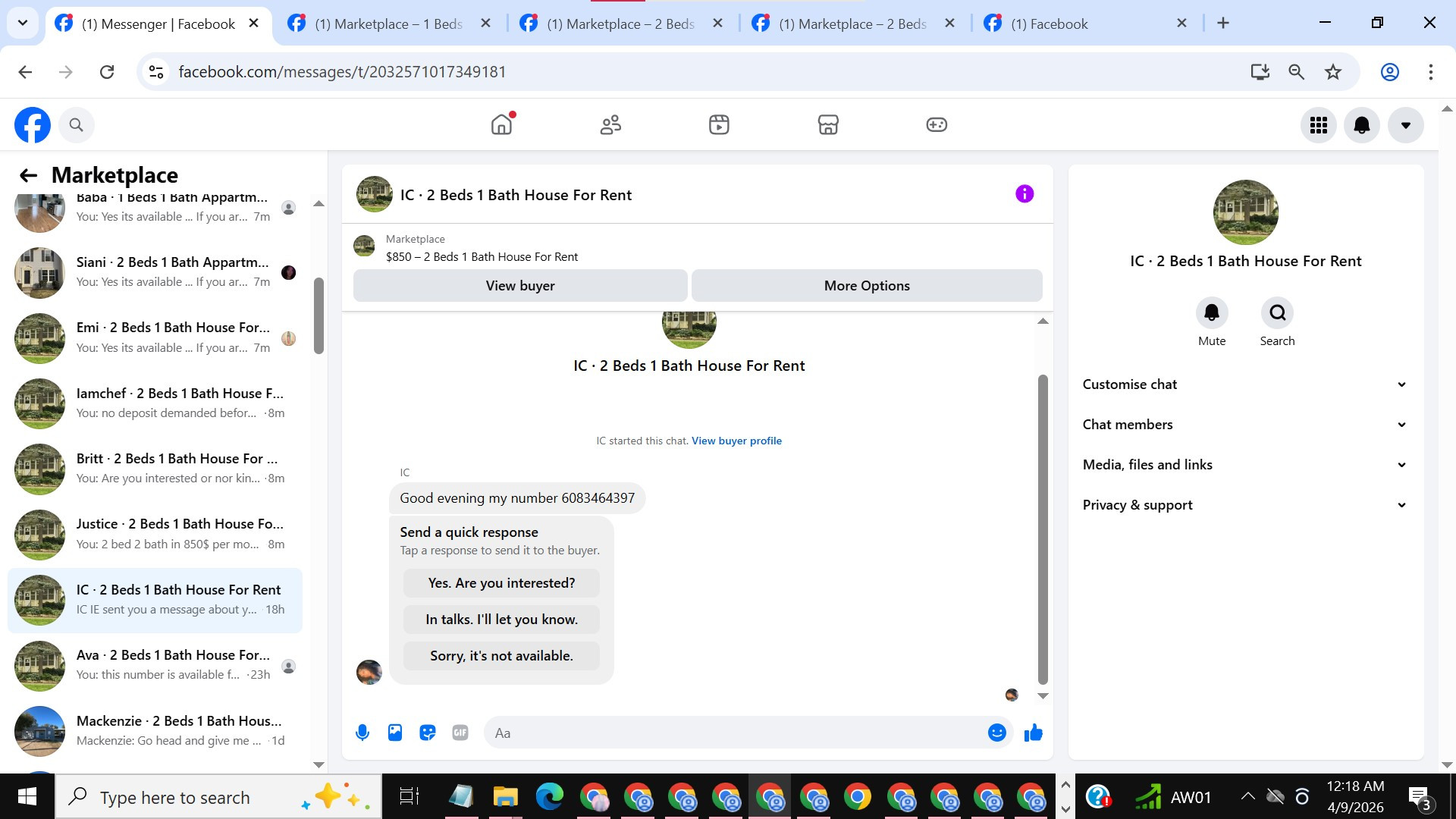Image resolution: width=1456 pixels, height=819 pixels.
Task: Open the View buyer profile link
Action: point(736,441)
